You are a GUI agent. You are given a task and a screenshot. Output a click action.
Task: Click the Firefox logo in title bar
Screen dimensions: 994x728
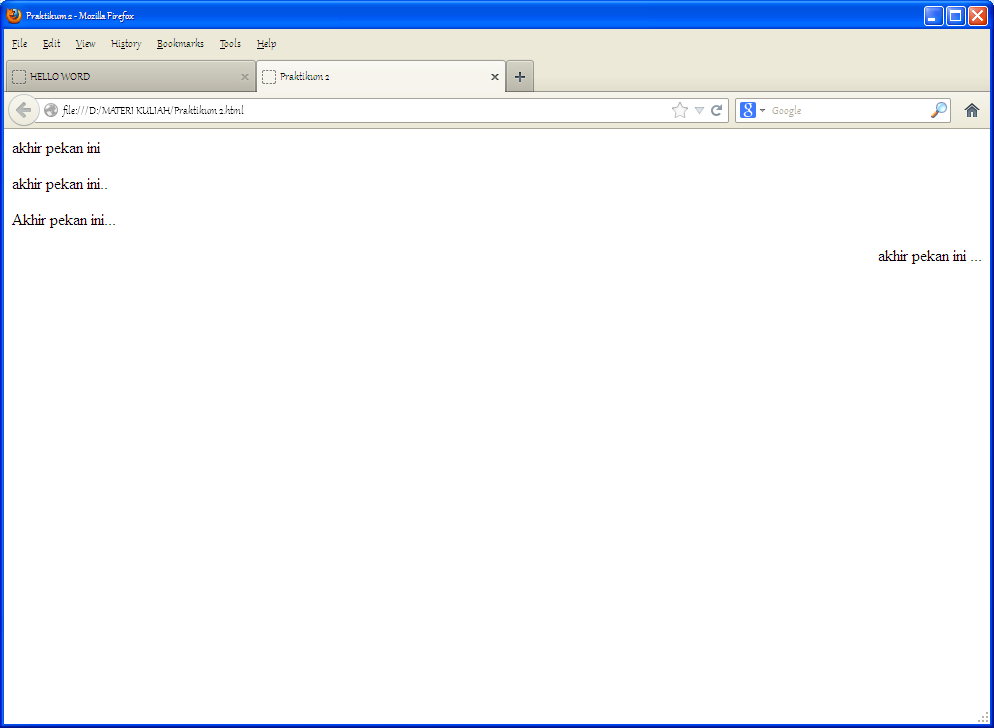14,15
